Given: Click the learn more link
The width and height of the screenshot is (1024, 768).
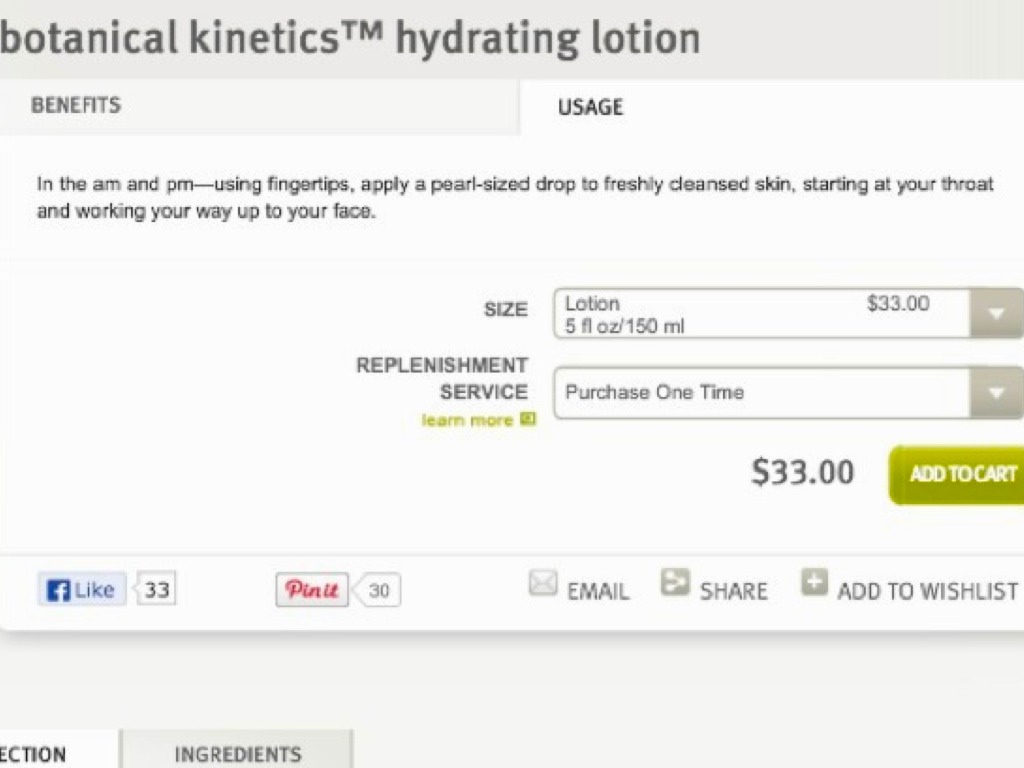Looking at the screenshot, I should (467, 421).
